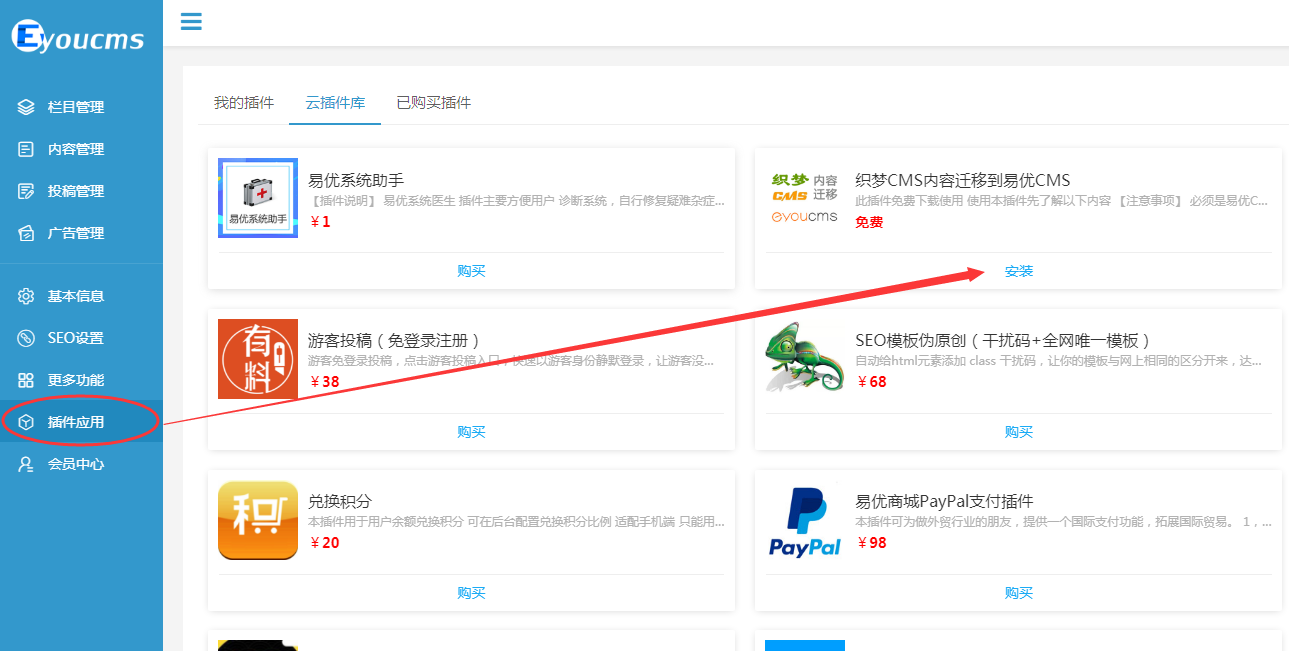
Task: Buy the 易优系统助手 plugin
Action: [471, 271]
